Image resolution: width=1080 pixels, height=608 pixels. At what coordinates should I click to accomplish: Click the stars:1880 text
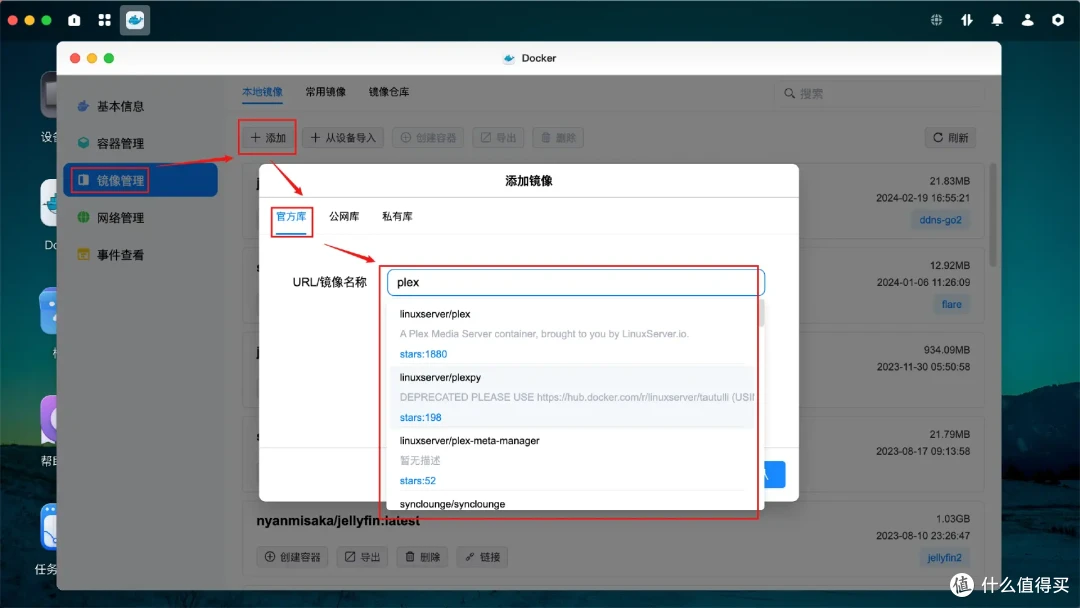point(423,354)
